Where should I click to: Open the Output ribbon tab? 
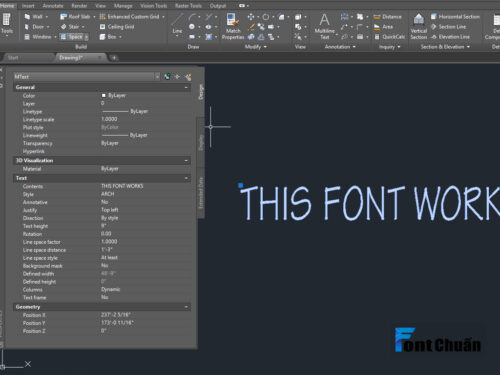point(218,6)
